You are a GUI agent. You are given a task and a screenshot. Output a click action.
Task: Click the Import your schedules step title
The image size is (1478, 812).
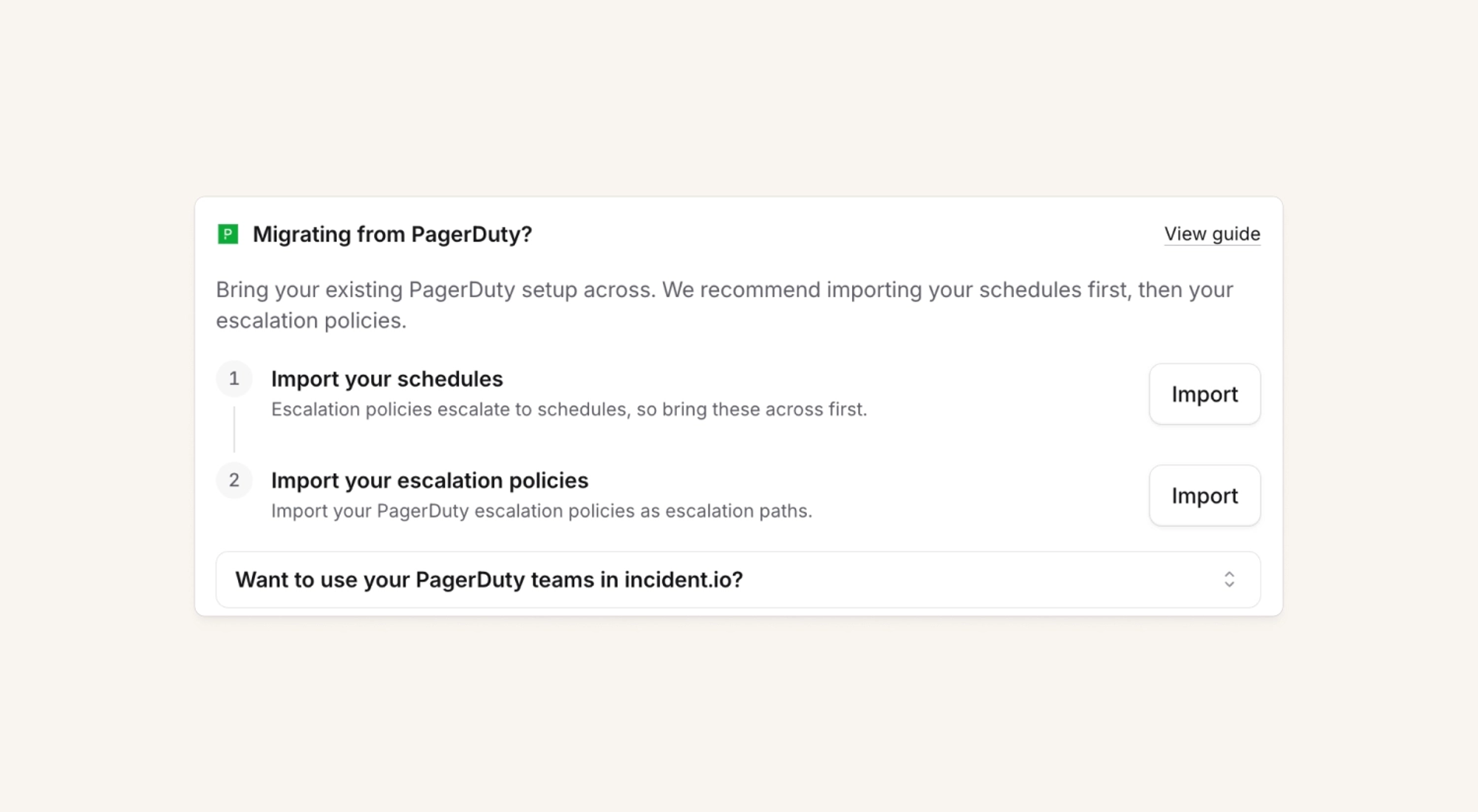pos(386,379)
